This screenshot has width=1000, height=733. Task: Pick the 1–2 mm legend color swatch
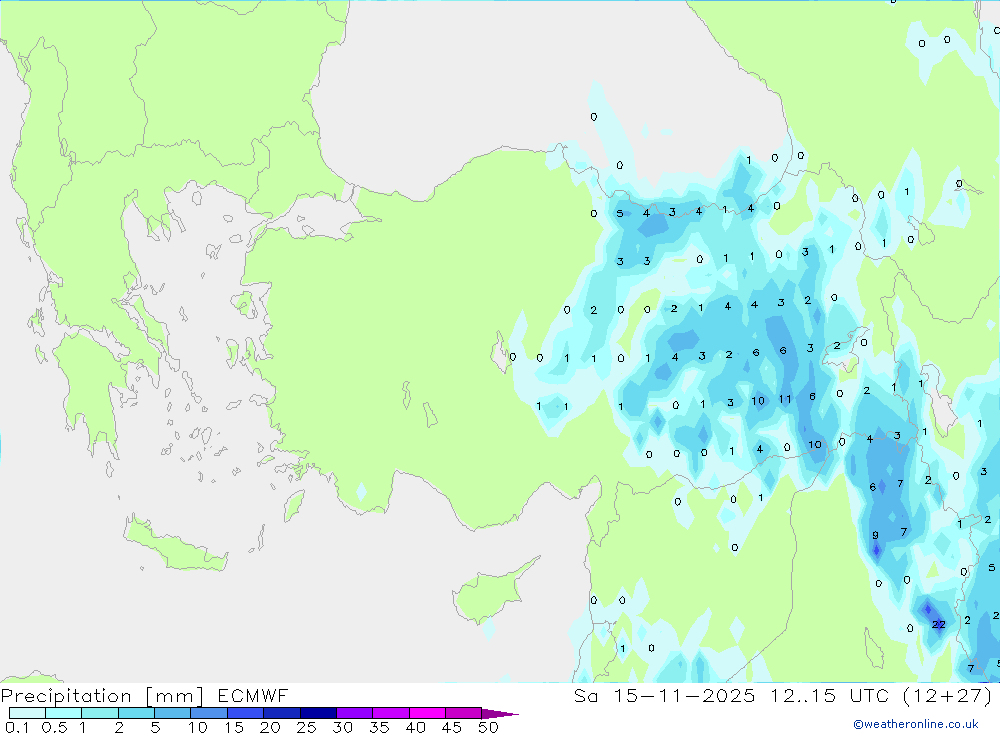[100, 713]
